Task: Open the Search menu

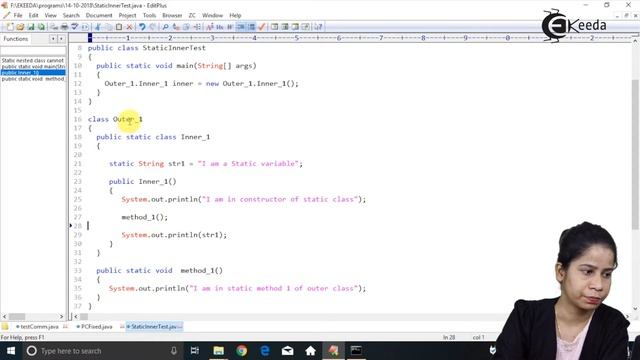Action: [x=71, y=16]
